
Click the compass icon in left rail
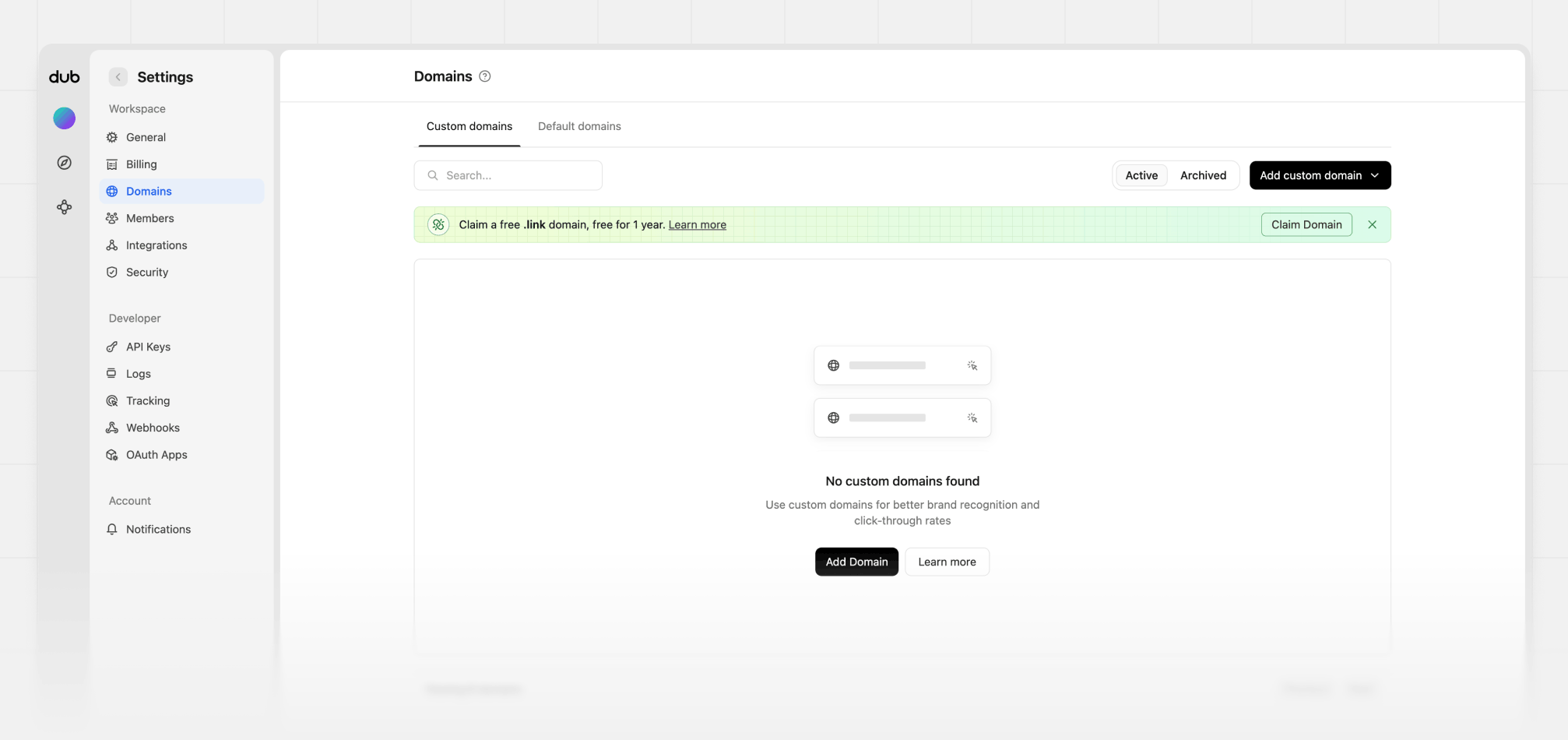(65, 163)
